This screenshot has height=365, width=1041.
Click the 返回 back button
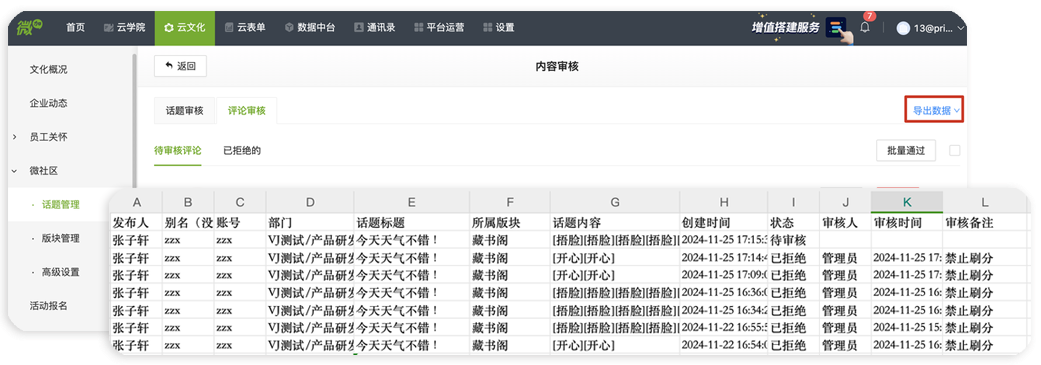point(180,66)
